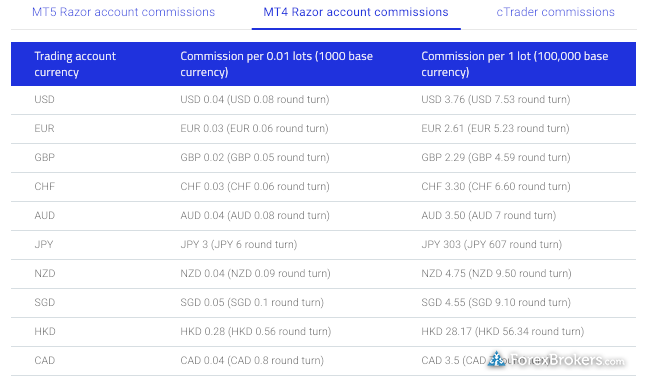Image resolution: width=650 pixels, height=382 pixels.
Task: Click the GBP 2.29 per lot cell
Action: 496,157
